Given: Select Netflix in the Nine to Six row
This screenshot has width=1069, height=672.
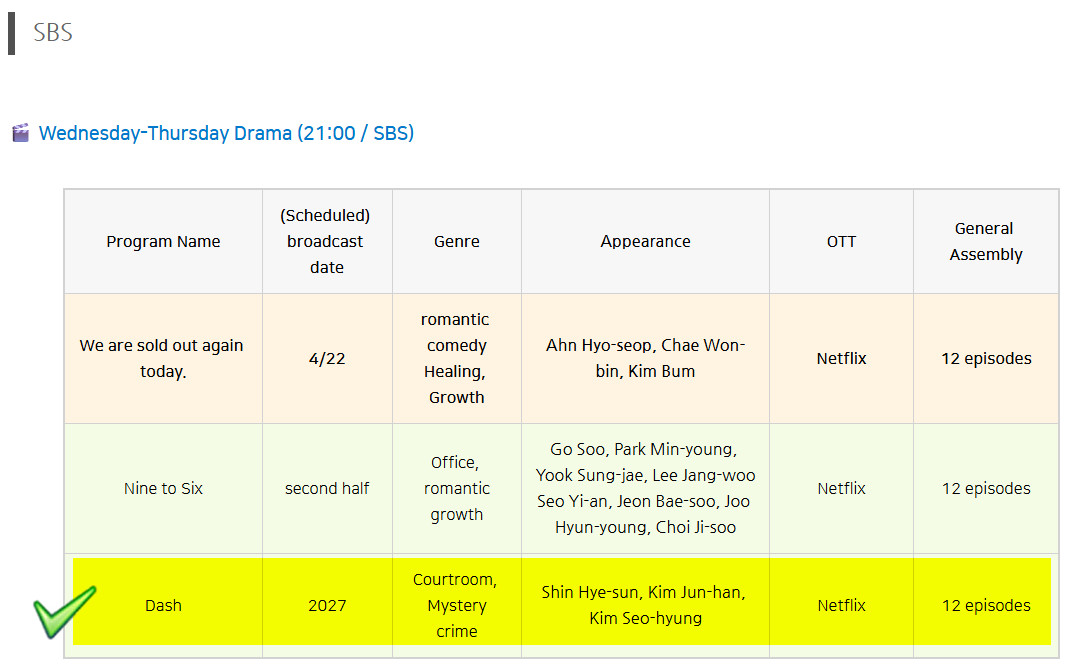Looking at the screenshot, I should [x=841, y=489].
